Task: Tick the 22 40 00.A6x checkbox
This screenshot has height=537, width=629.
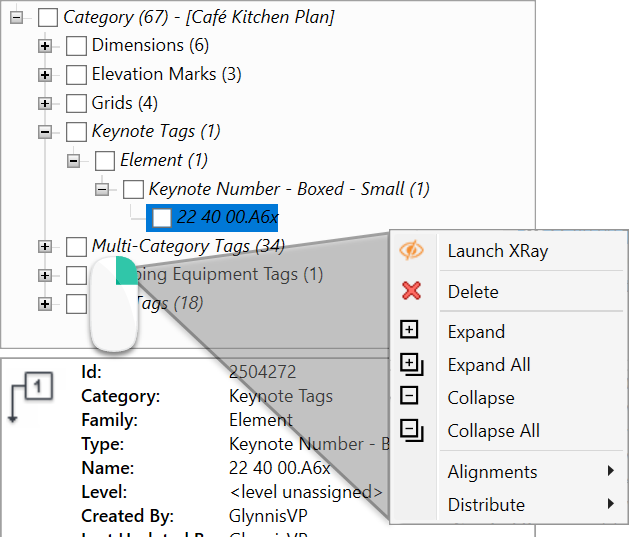Action: (x=162, y=218)
